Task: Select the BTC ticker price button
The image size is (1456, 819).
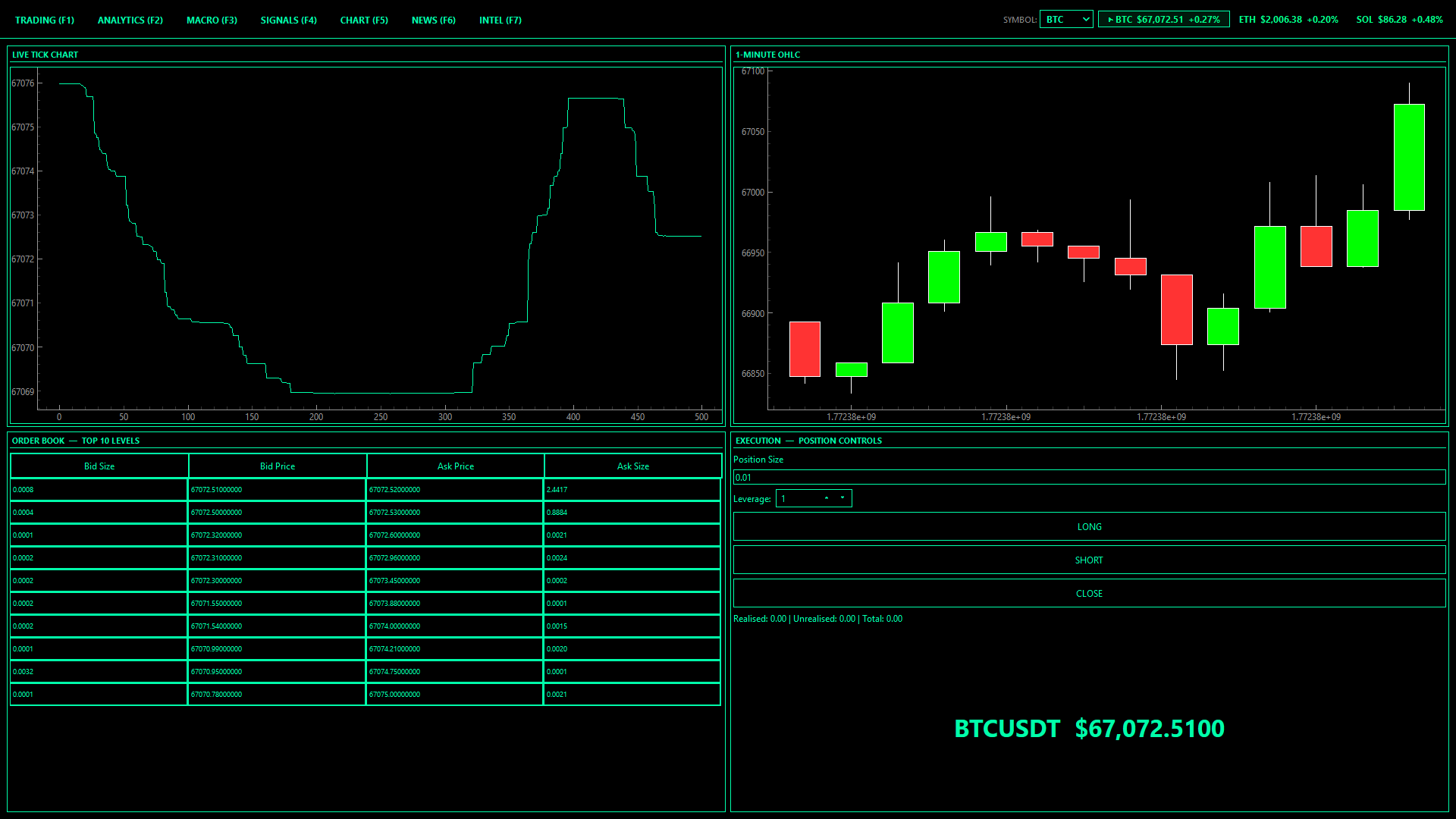Action: click(1163, 20)
